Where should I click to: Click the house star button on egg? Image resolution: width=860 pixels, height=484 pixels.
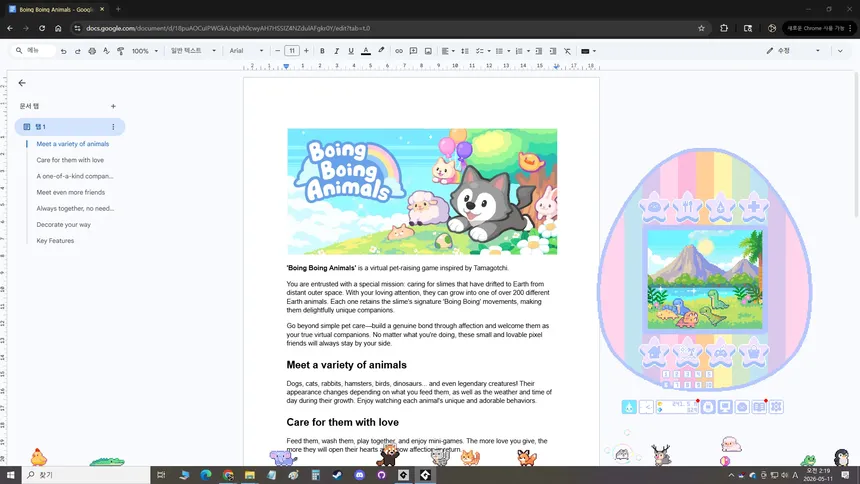tap(654, 353)
